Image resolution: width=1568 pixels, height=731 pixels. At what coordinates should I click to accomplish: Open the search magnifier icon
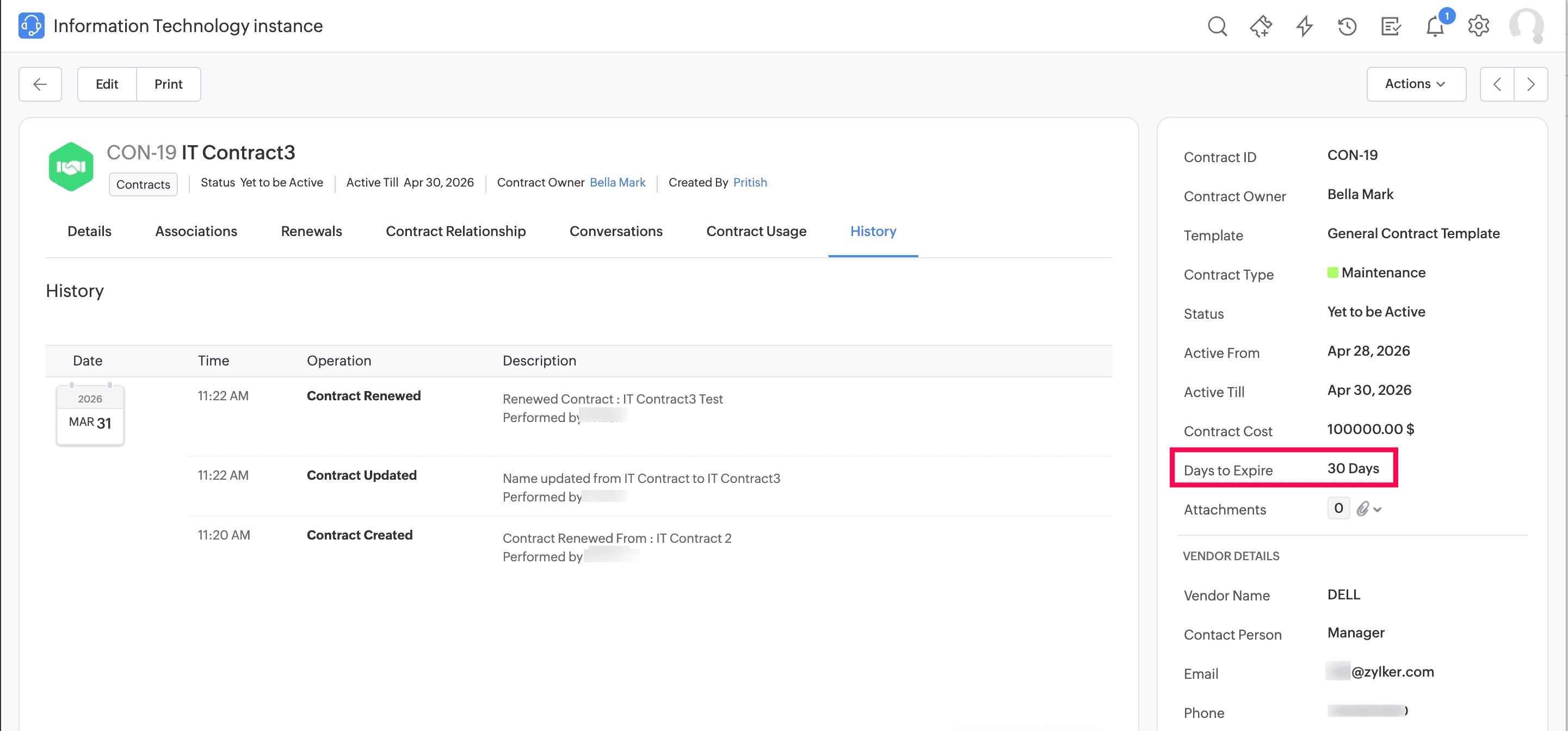tap(1218, 26)
